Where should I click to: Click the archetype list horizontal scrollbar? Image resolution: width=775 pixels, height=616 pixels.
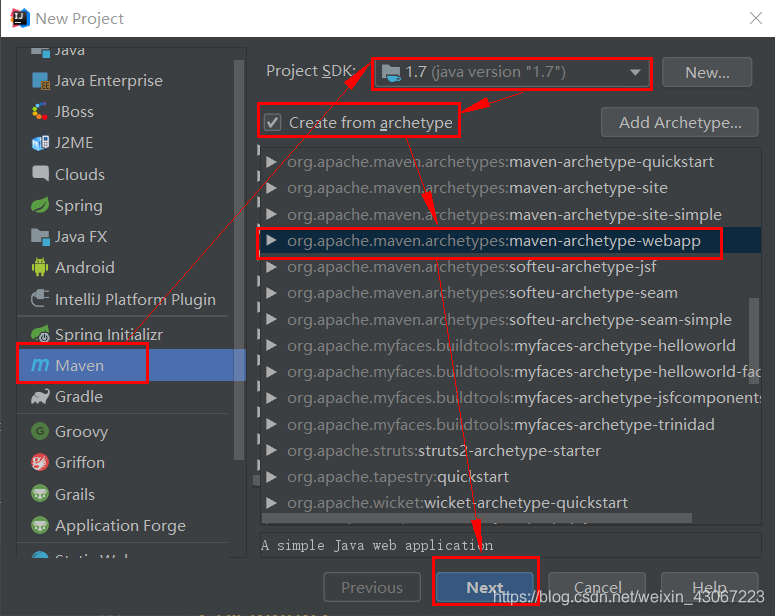(477, 518)
